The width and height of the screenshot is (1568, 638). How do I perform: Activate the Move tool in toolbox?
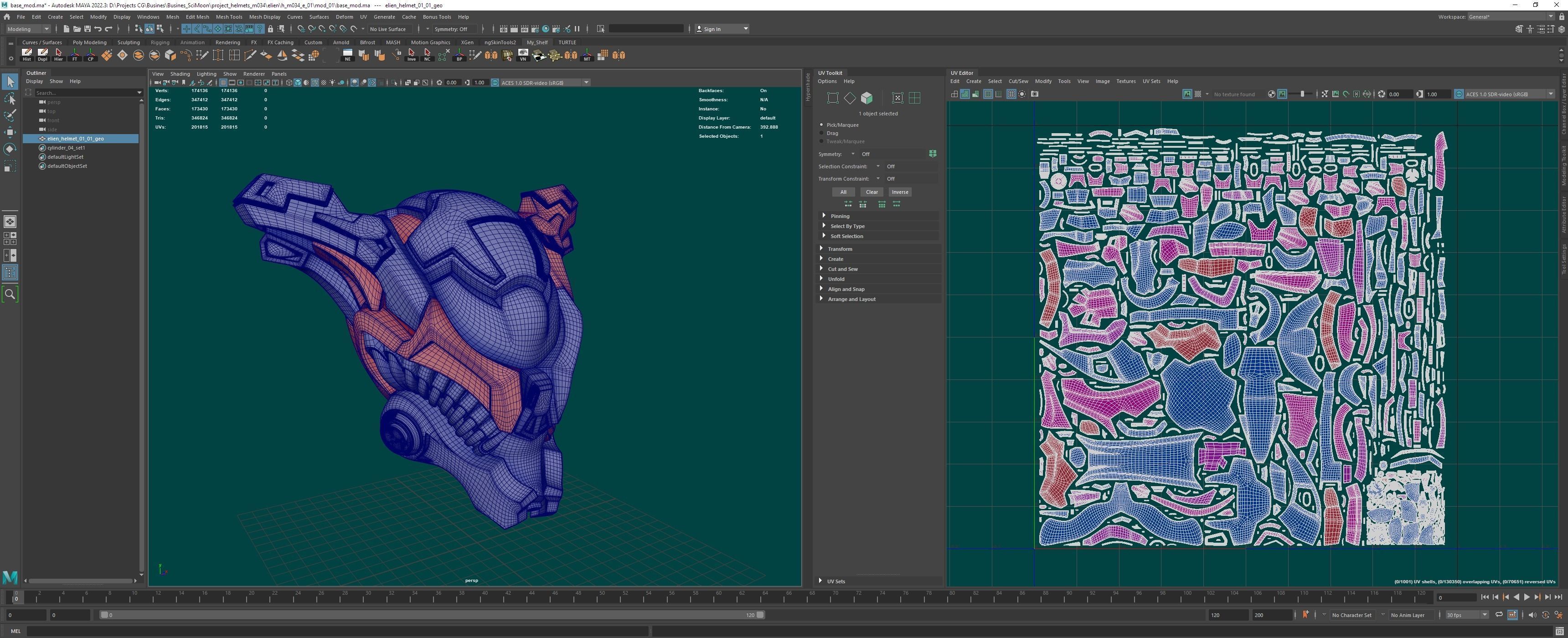[x=10, y=132]
